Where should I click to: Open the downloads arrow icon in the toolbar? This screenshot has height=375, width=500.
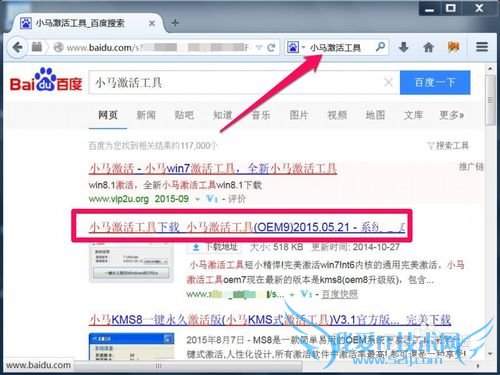click(x=404, y=47)
